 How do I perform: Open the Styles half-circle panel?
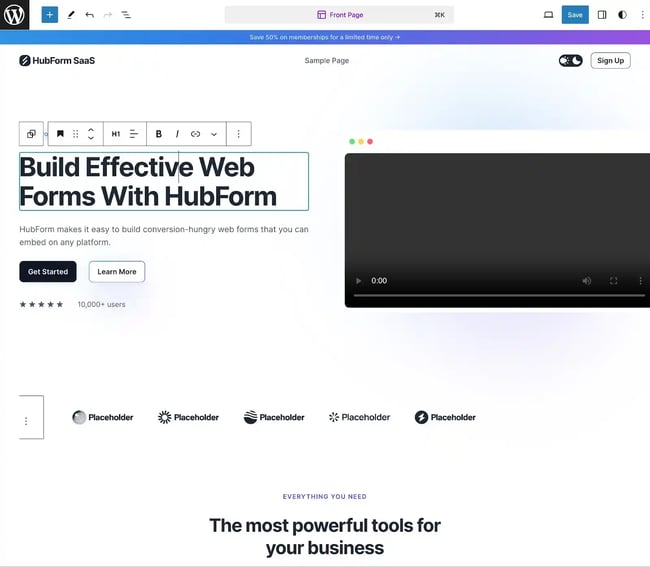coord(622,15)
